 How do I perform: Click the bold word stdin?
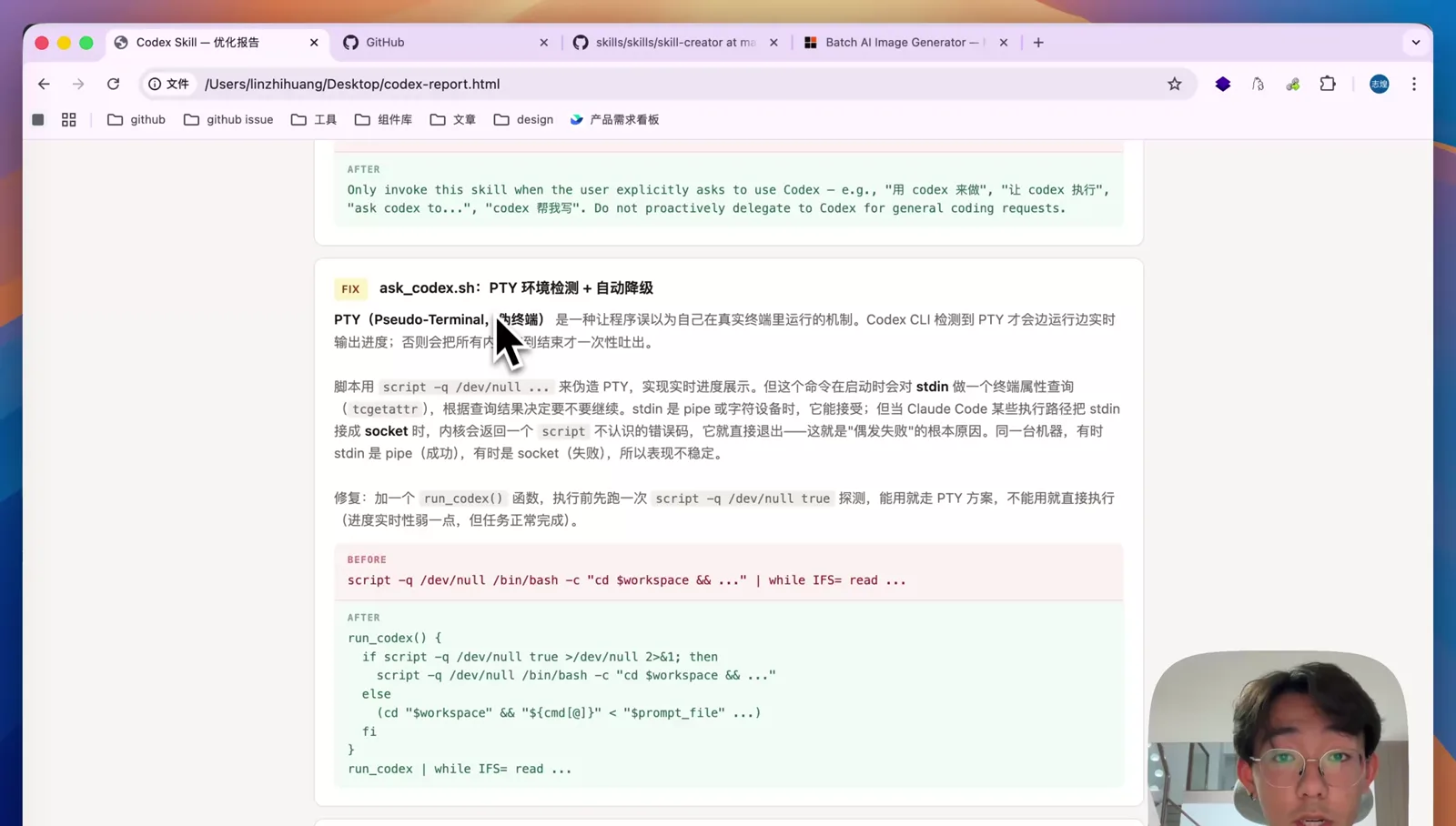[x=932, y=387]
